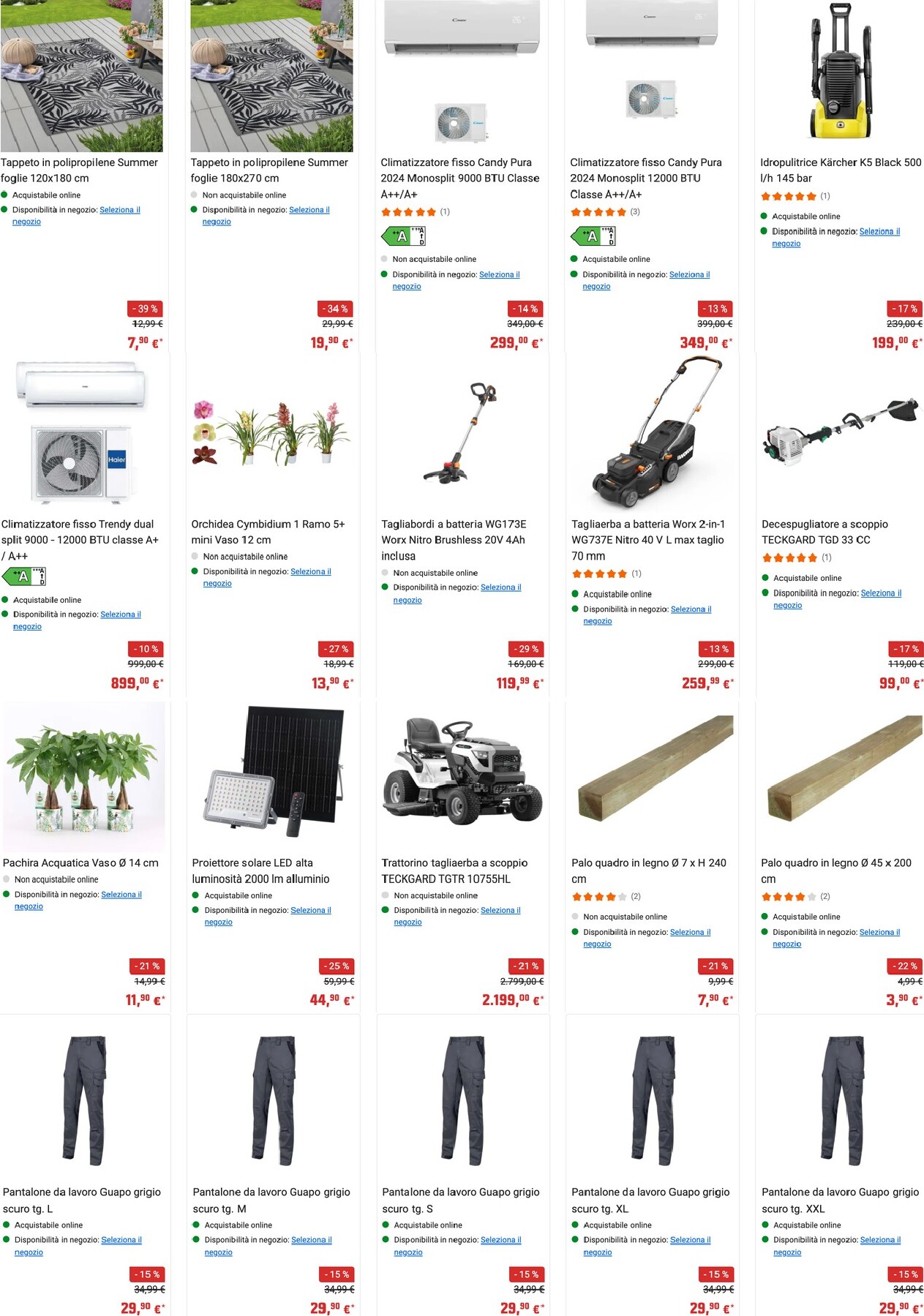Open Palo quadro in legno 45 x 200 title
Viewport: 924px width, 1316px height.
[836, 871]
